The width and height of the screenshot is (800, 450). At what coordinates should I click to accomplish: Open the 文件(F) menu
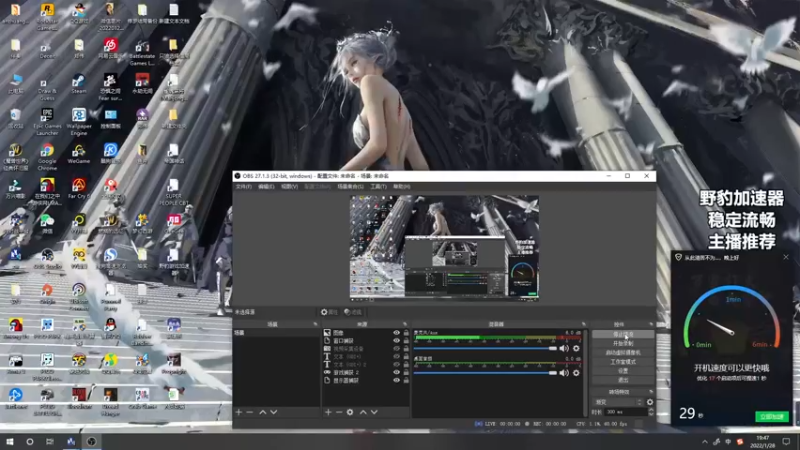coord(243,186)
